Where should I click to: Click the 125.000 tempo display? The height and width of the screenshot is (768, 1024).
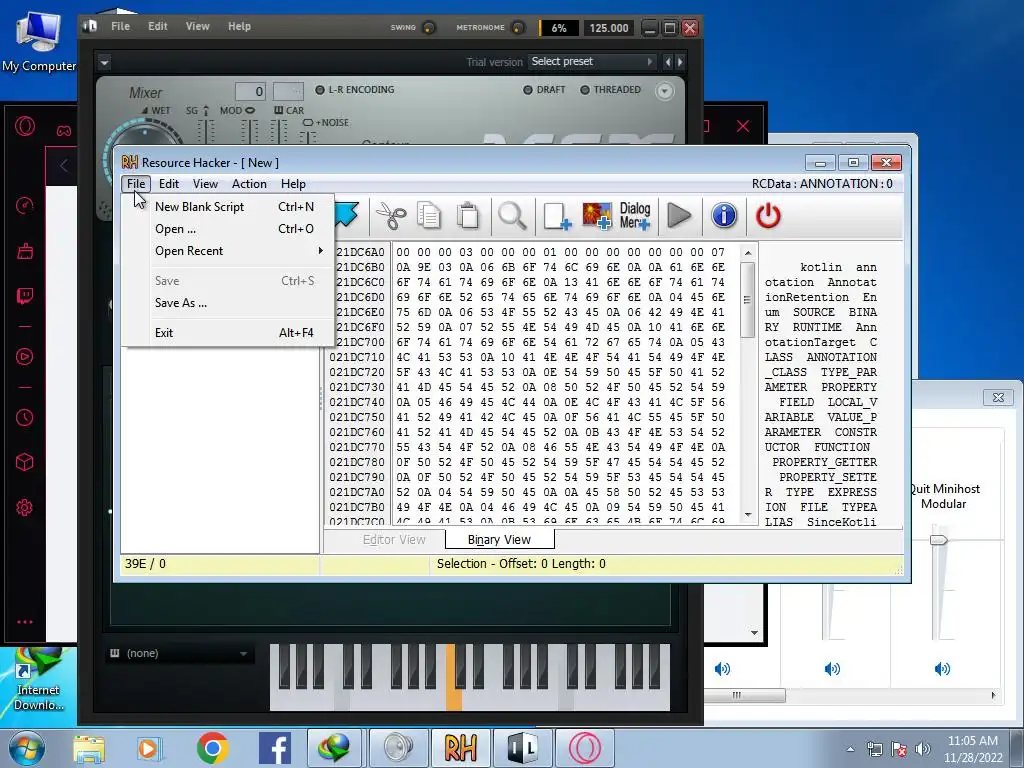[x=608, y=28]
